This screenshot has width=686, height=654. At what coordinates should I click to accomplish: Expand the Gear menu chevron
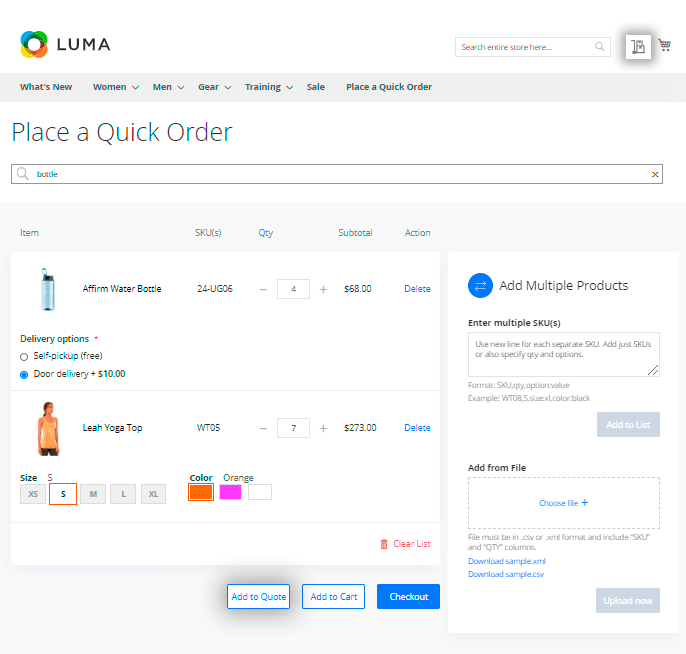228,87
